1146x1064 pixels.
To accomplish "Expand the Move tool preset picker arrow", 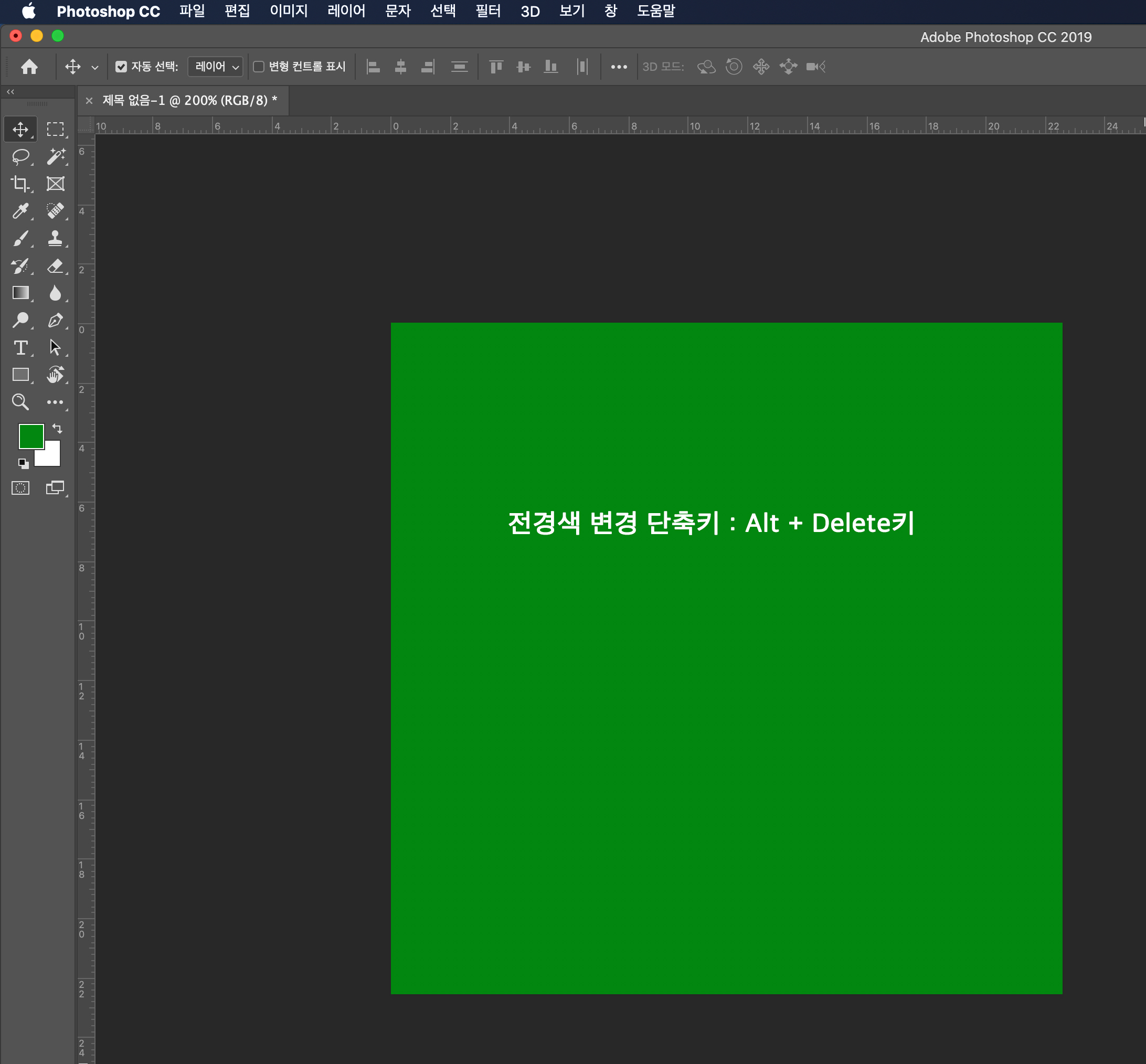I will tap(95, 67).
